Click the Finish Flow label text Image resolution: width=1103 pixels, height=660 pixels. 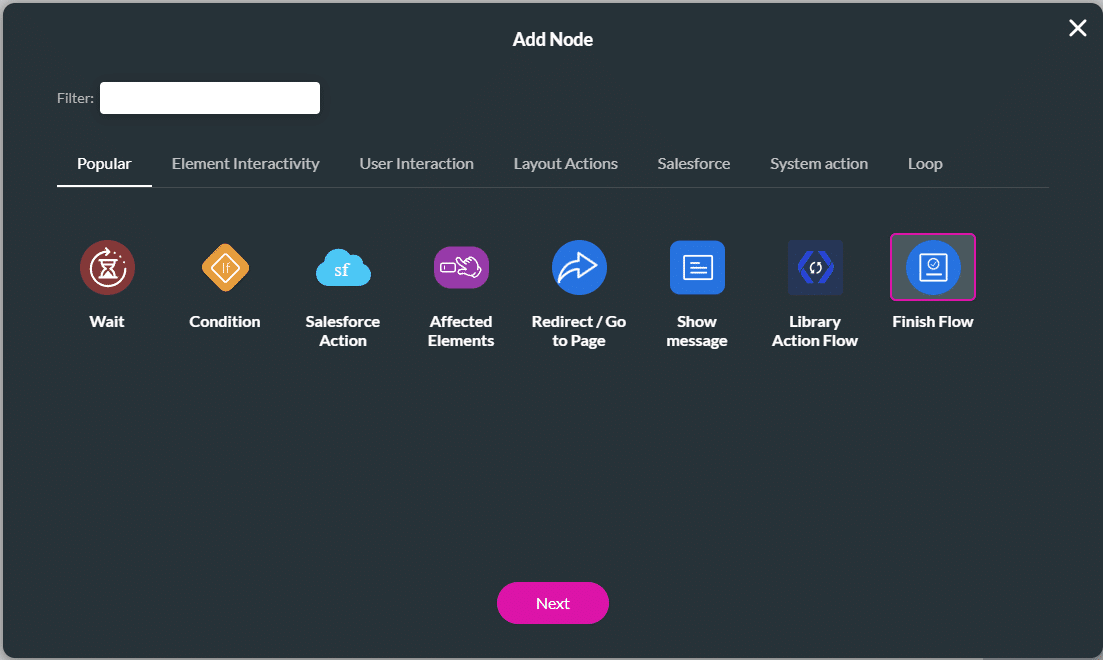pyautogui.click(x=932, y=321)
